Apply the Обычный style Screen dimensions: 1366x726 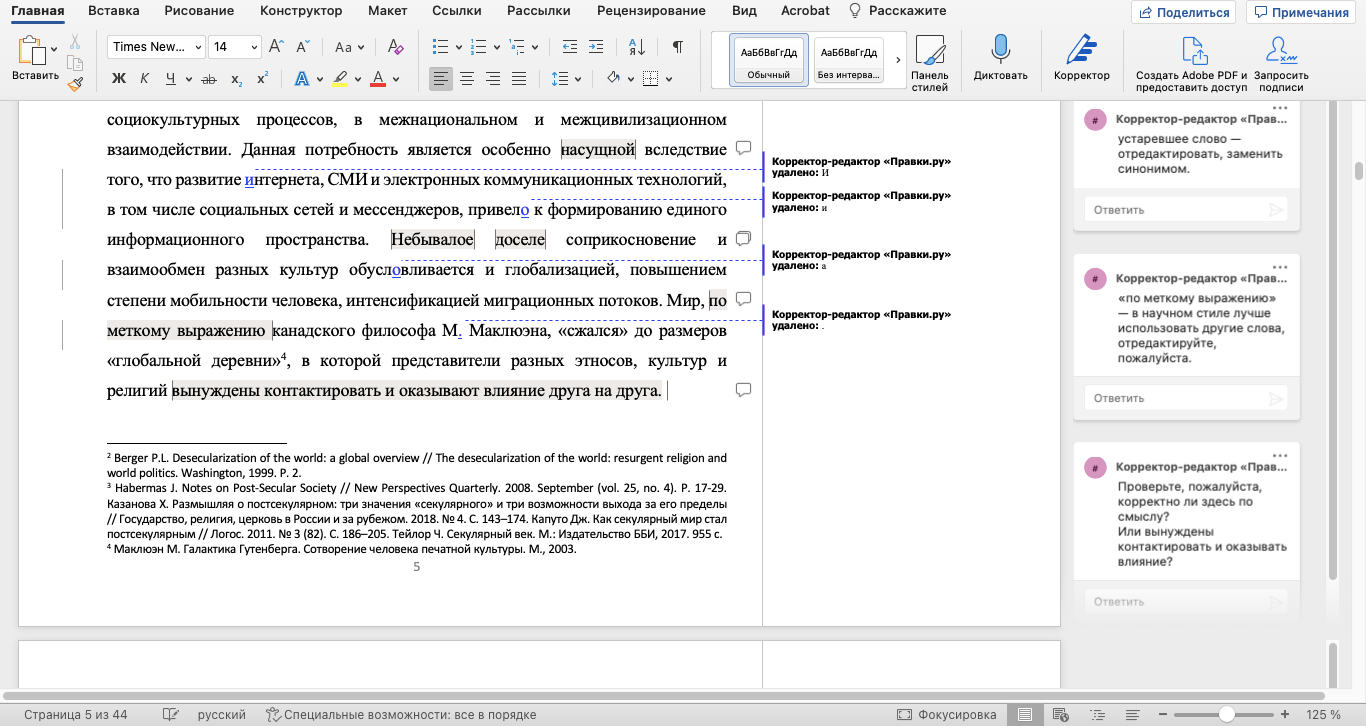tap(768, 60)
